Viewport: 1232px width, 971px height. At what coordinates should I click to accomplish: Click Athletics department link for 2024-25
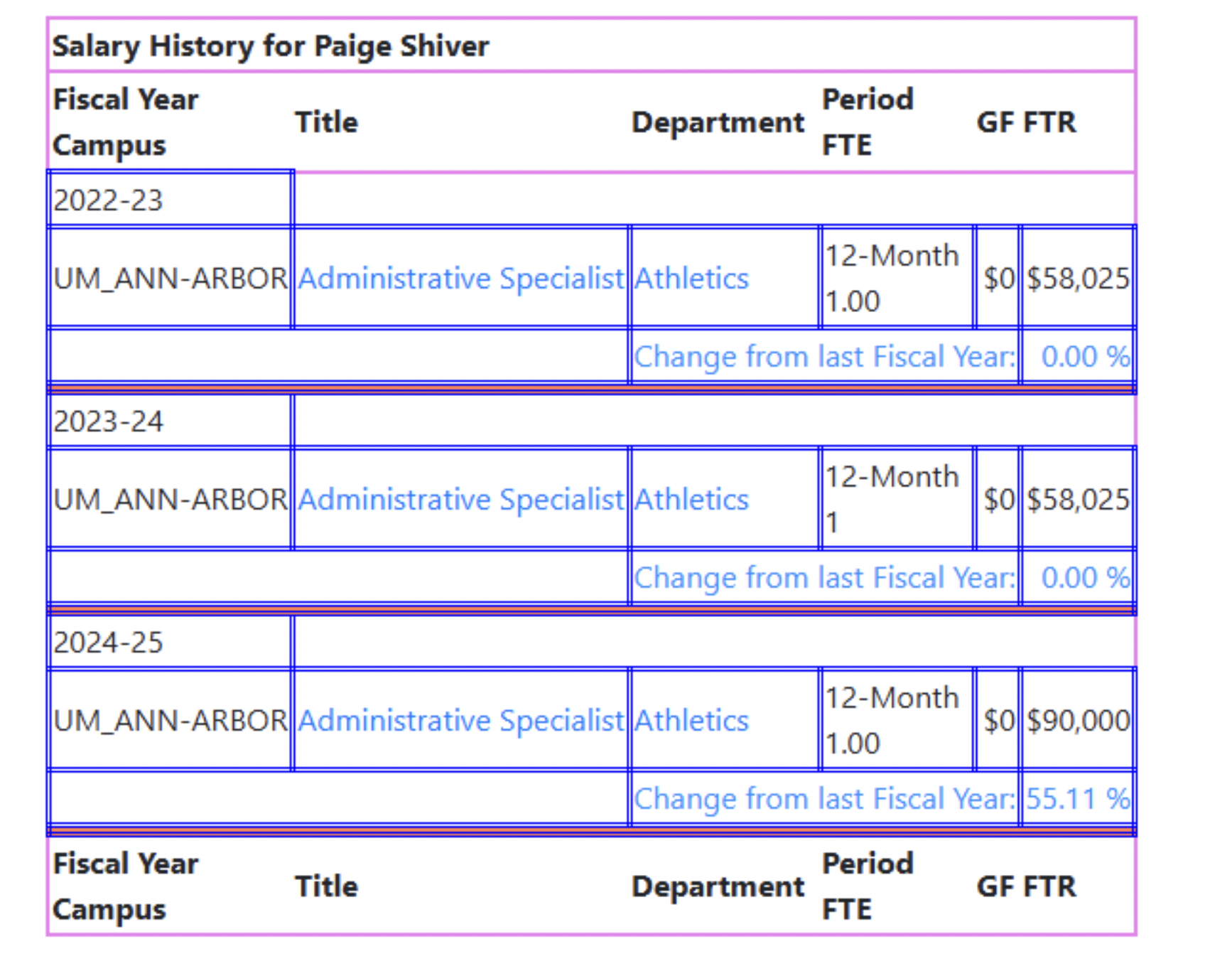pyautogui.click(x=691, y=720)
